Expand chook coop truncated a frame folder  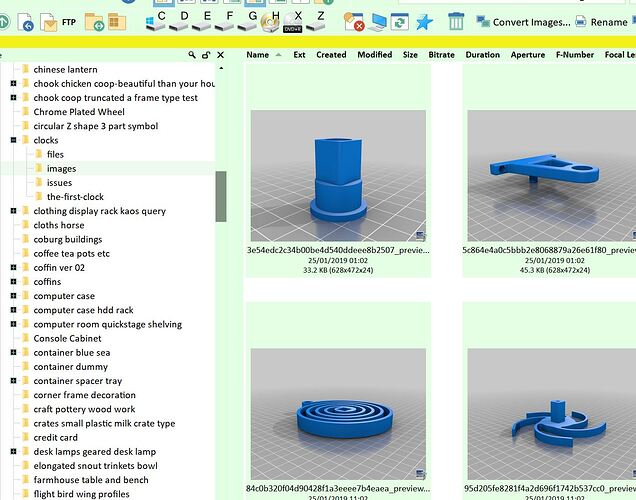pyautogui.click(x=13, y=97)
